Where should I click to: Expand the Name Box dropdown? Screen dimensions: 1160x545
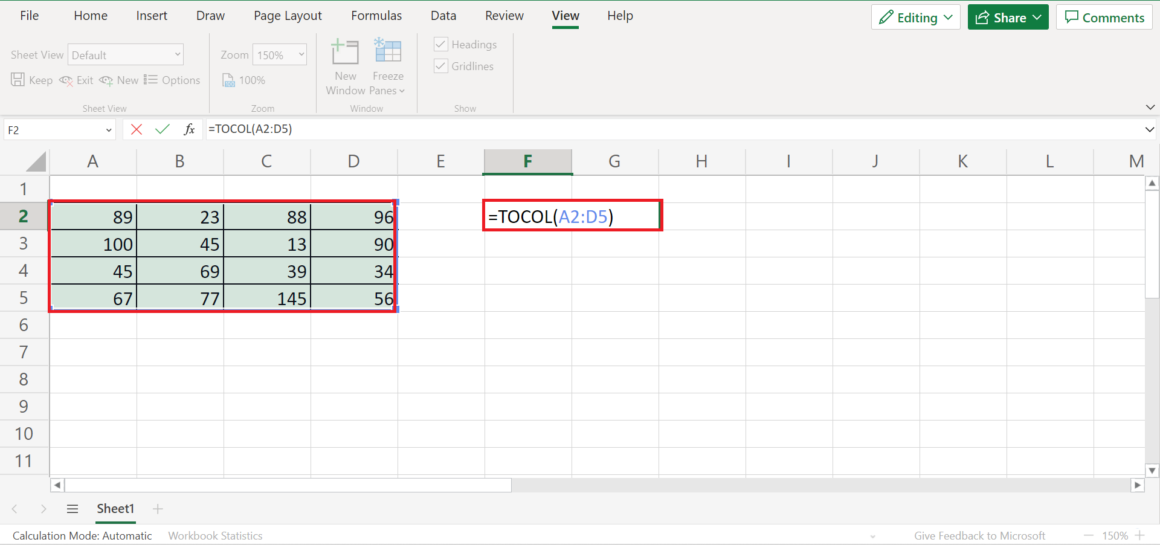point(109,130)
